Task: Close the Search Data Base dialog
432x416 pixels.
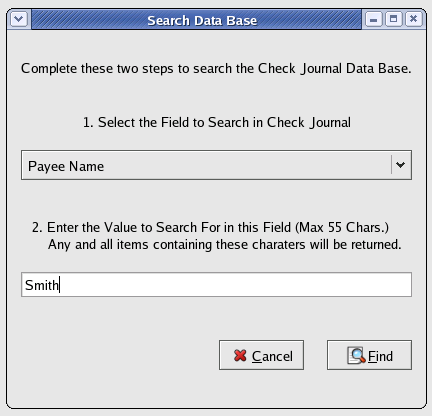Action: (414, 19)
